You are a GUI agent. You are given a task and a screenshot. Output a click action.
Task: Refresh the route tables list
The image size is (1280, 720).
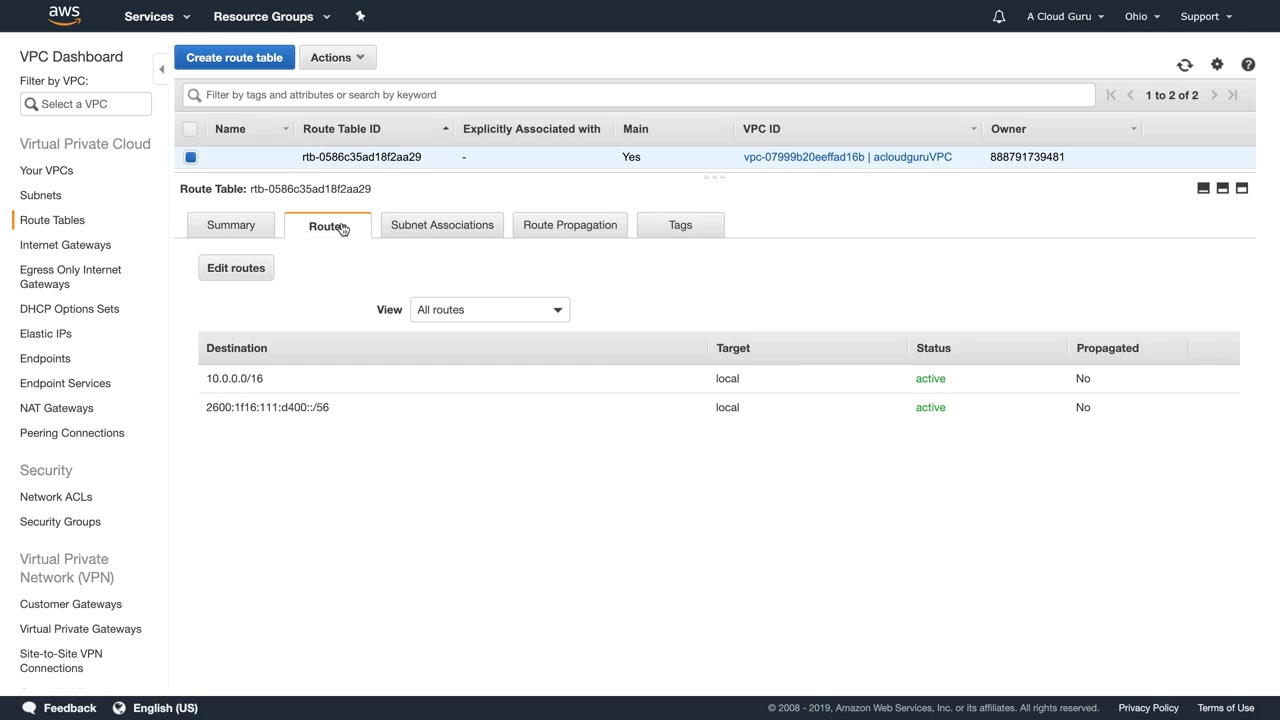pos(1184,65)
